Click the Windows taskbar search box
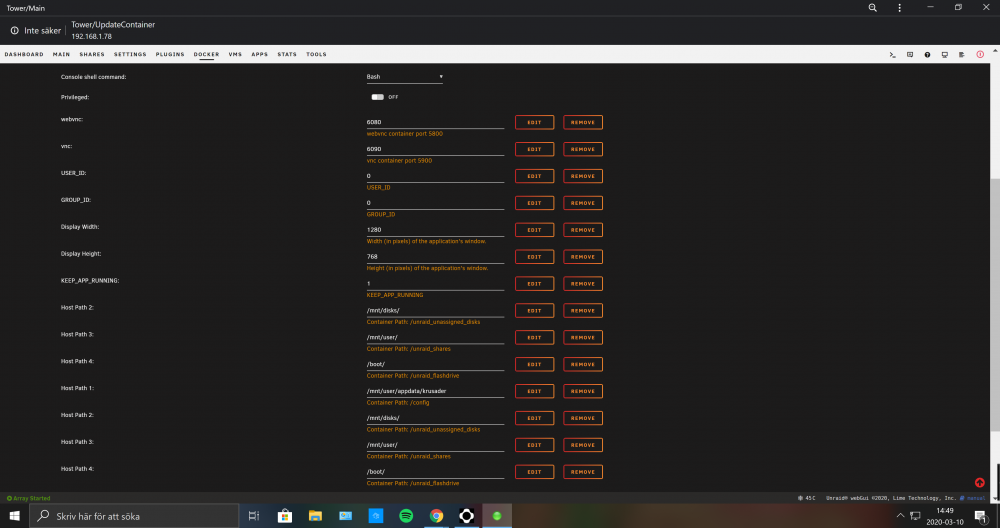Image resolution: width=1000 pixels, height=528 pixels. tap(134, 516)
